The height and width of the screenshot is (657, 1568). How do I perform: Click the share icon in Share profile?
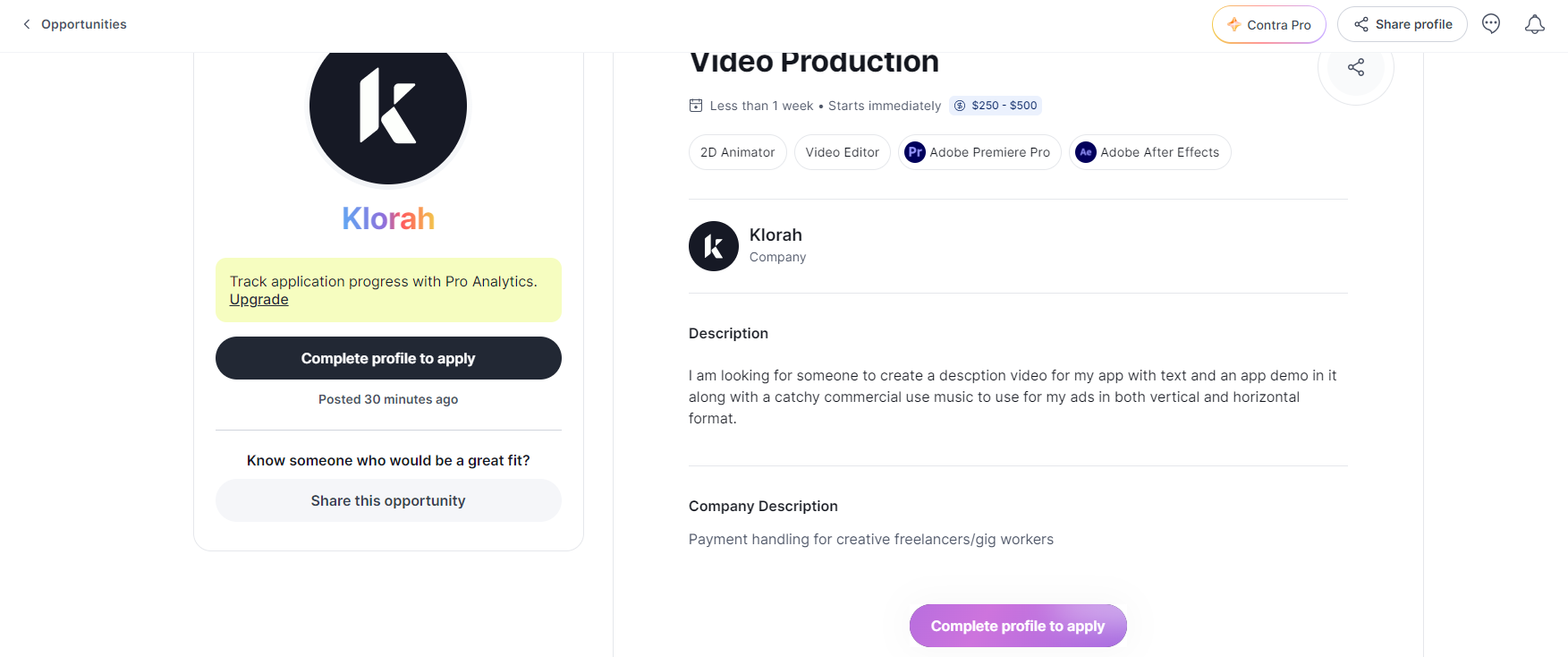1361,24
